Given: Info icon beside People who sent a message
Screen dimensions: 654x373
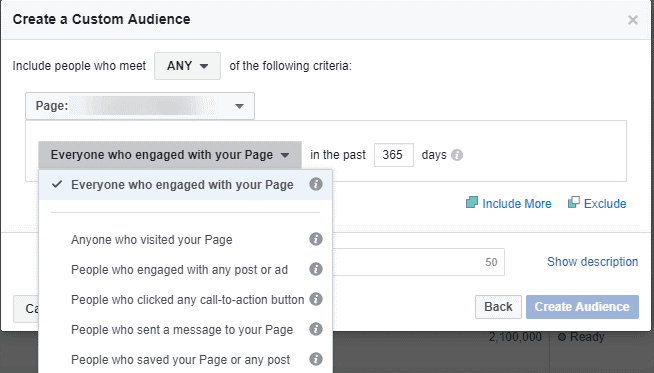Looking at the screenshot, I should point(316,329).
